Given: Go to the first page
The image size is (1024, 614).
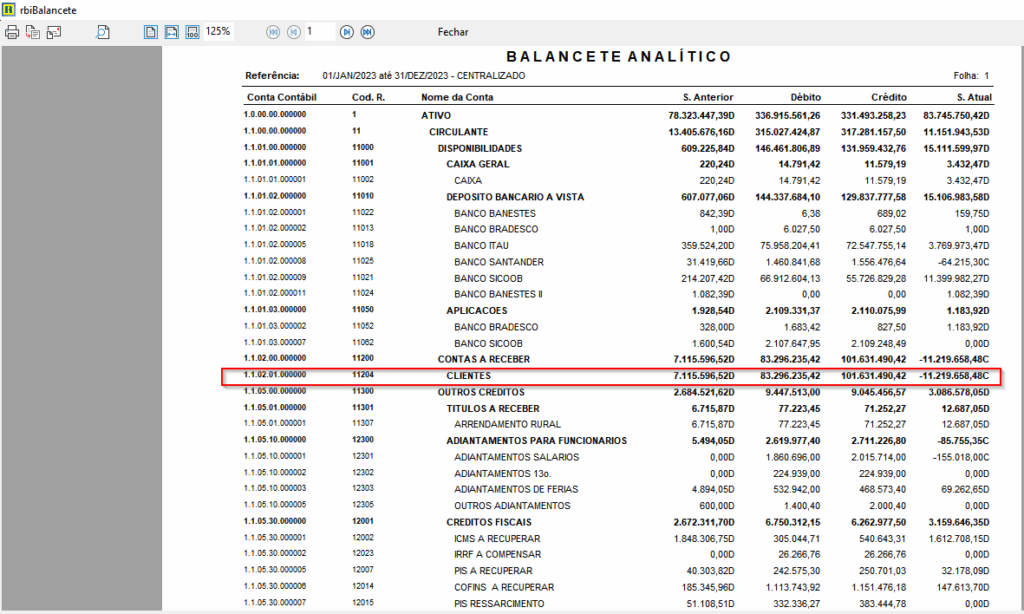Looking at the screenshot, I should click(272, 32).
